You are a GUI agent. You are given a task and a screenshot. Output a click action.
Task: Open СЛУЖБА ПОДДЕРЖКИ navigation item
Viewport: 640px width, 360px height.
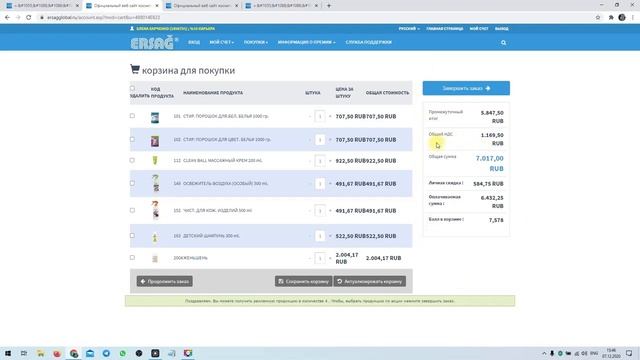369,42
